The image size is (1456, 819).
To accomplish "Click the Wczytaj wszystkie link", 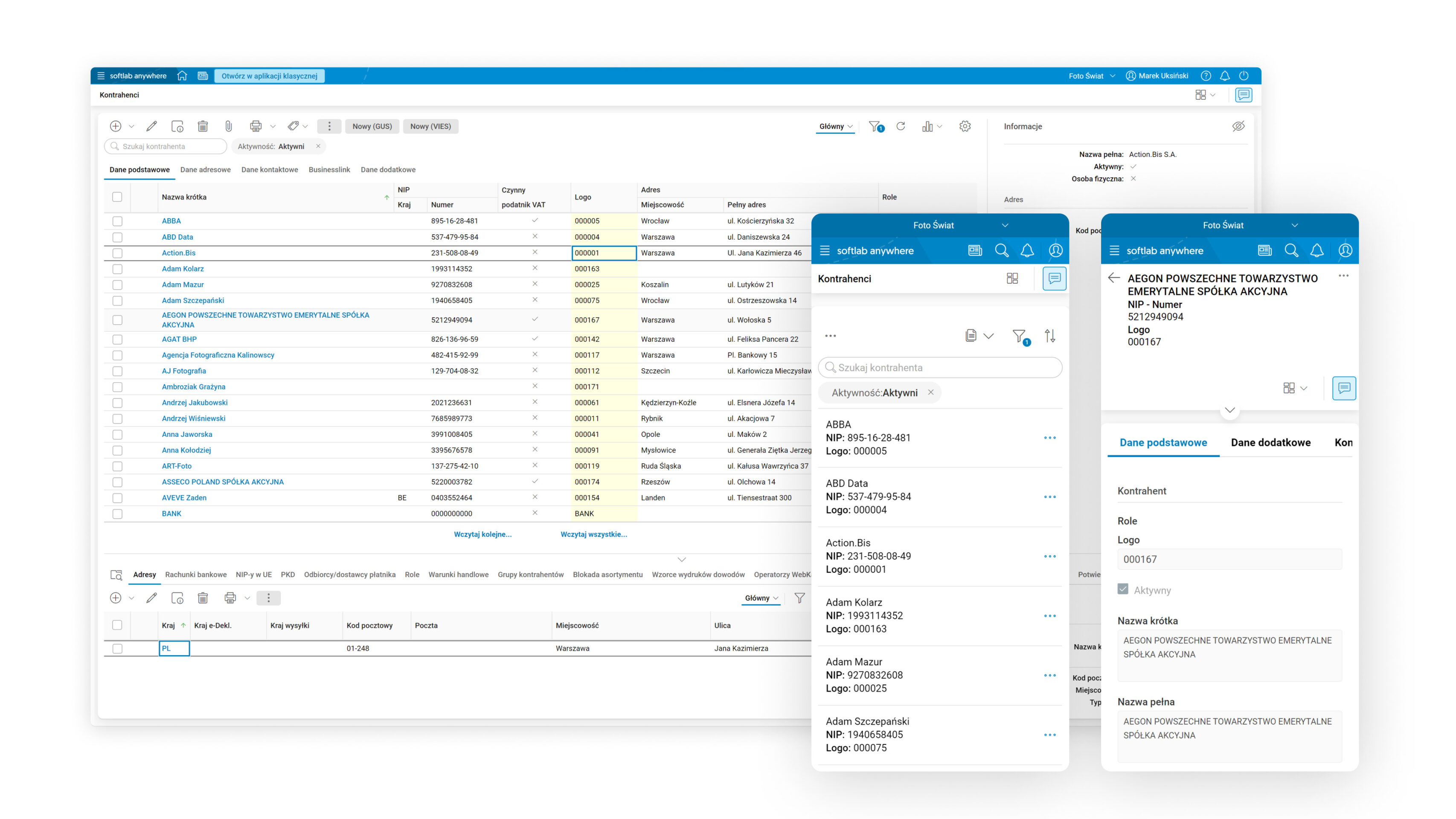I will pos(593,534).
